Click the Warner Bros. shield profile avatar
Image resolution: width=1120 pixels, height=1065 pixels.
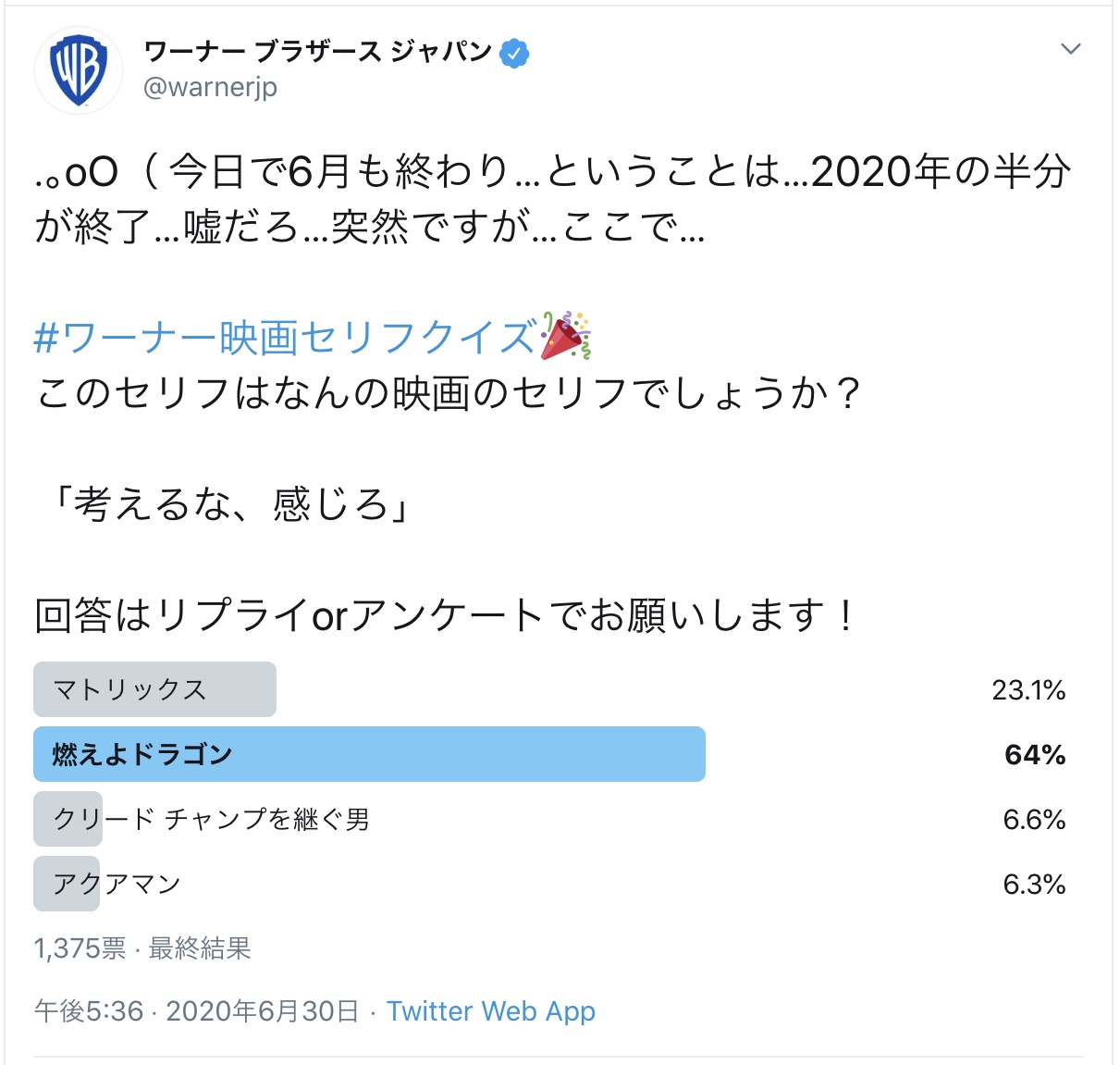(79, 69)
